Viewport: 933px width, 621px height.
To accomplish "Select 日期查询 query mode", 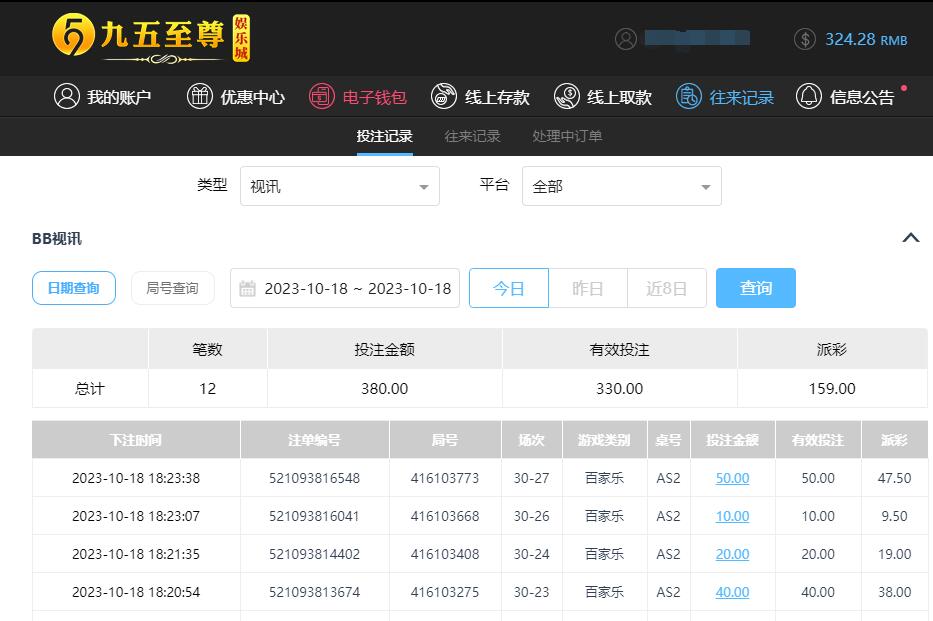I will coord(74,288).
